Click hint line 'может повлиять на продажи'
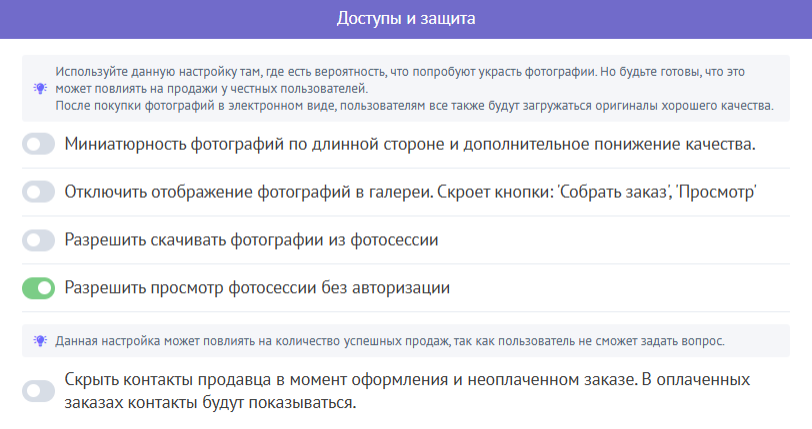 (200, 89)
